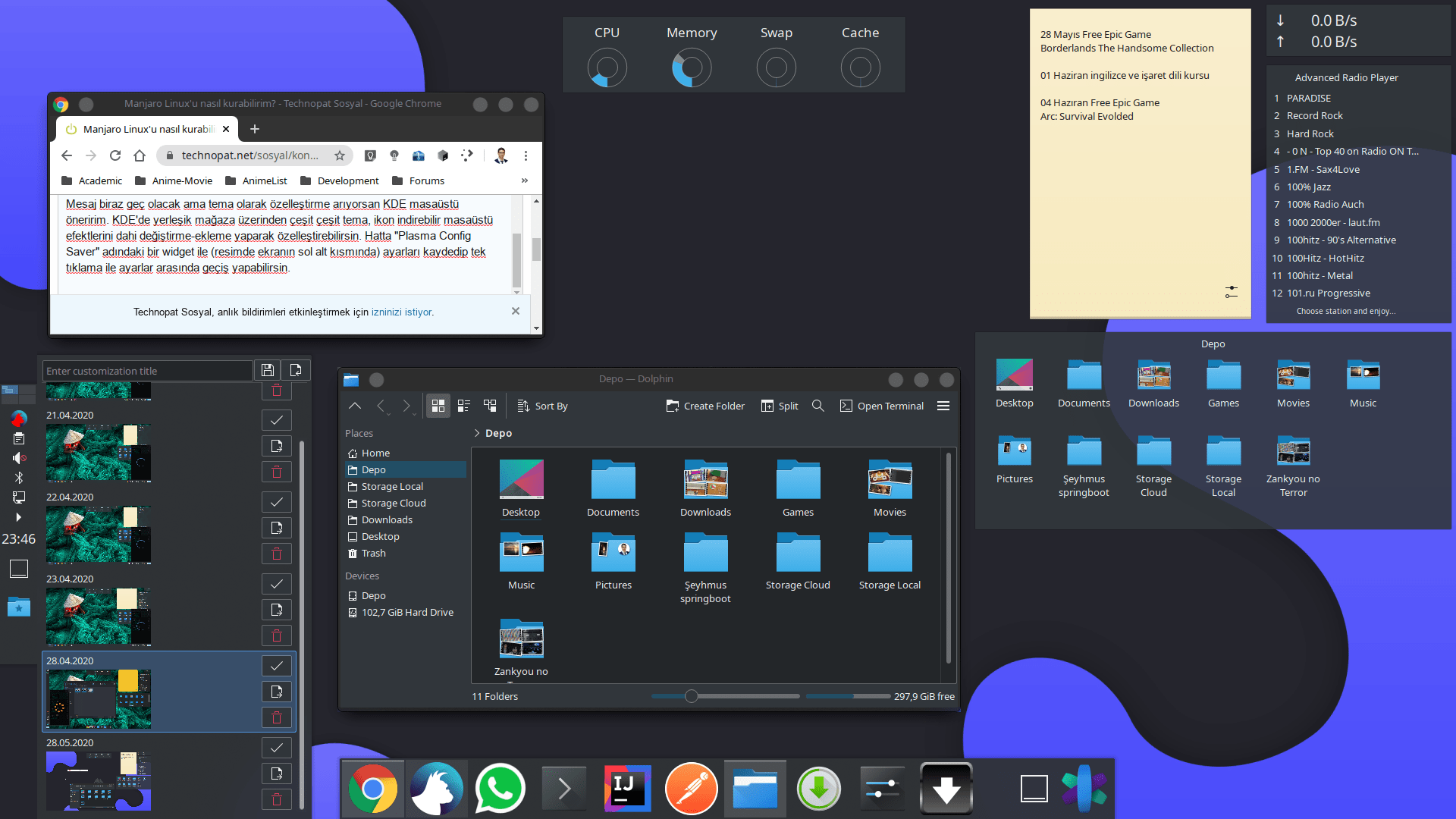Open the Sort By dropdown

[543, 406]
